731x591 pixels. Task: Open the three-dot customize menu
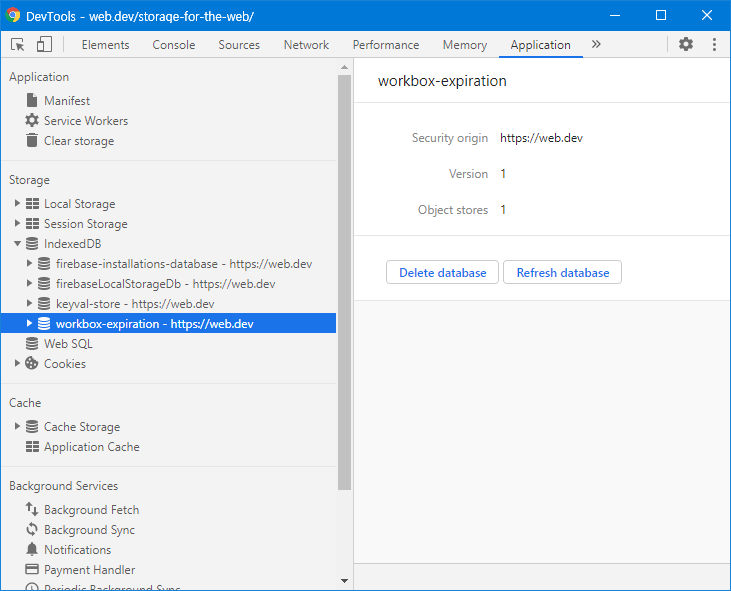(x=714, y=44)
